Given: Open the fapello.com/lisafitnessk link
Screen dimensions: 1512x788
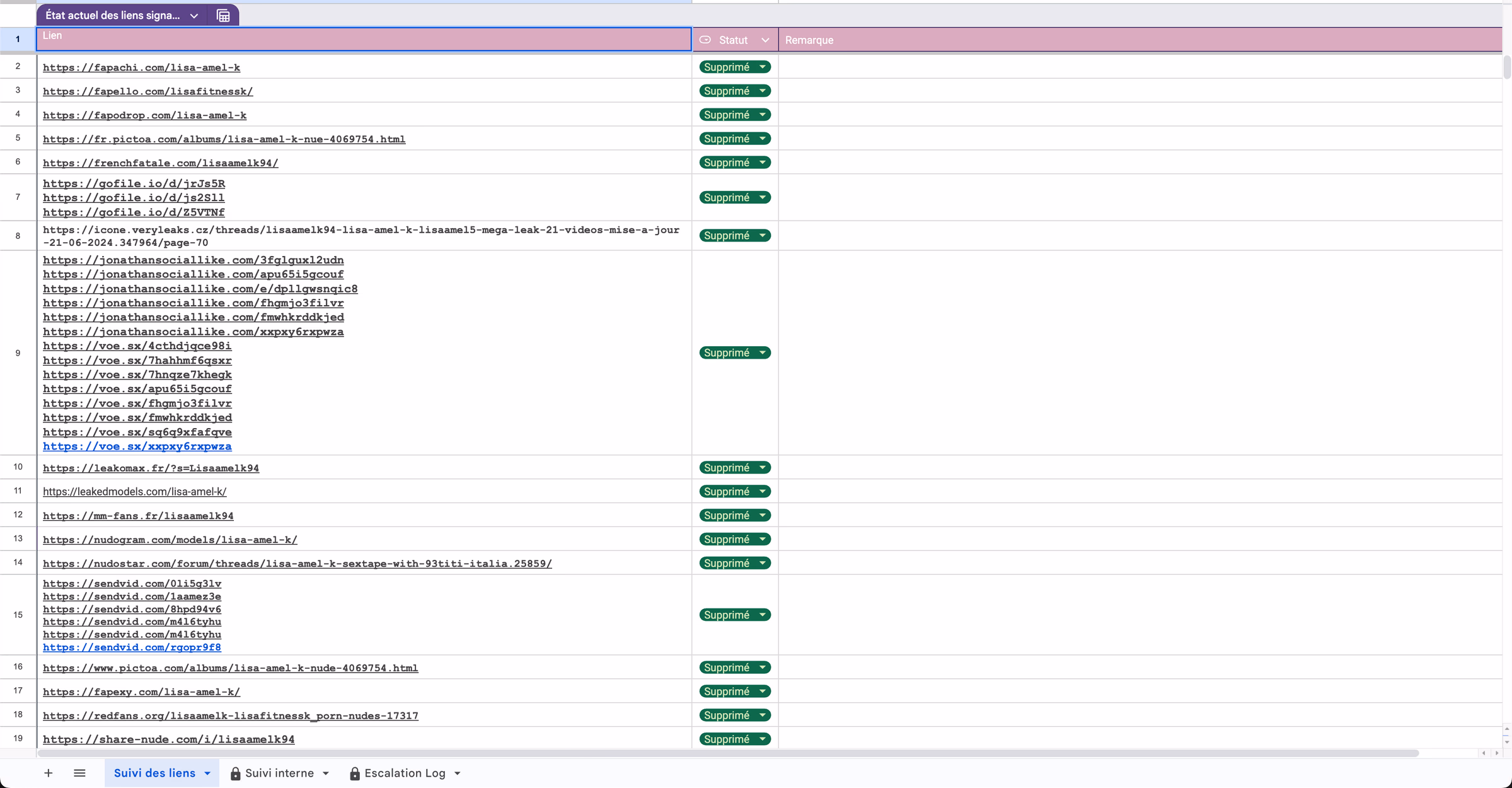Looking at the screenshot, I should (147, 91).
